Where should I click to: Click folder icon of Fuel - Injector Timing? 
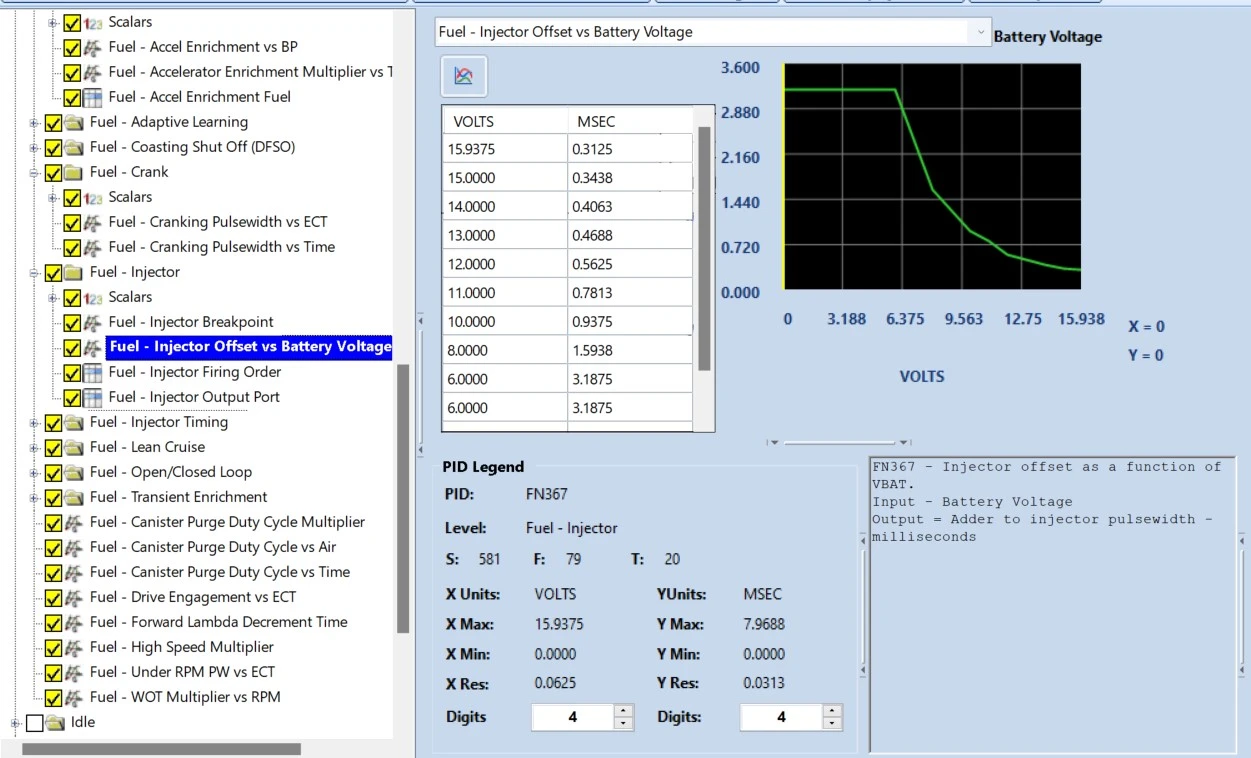[75, 422]
